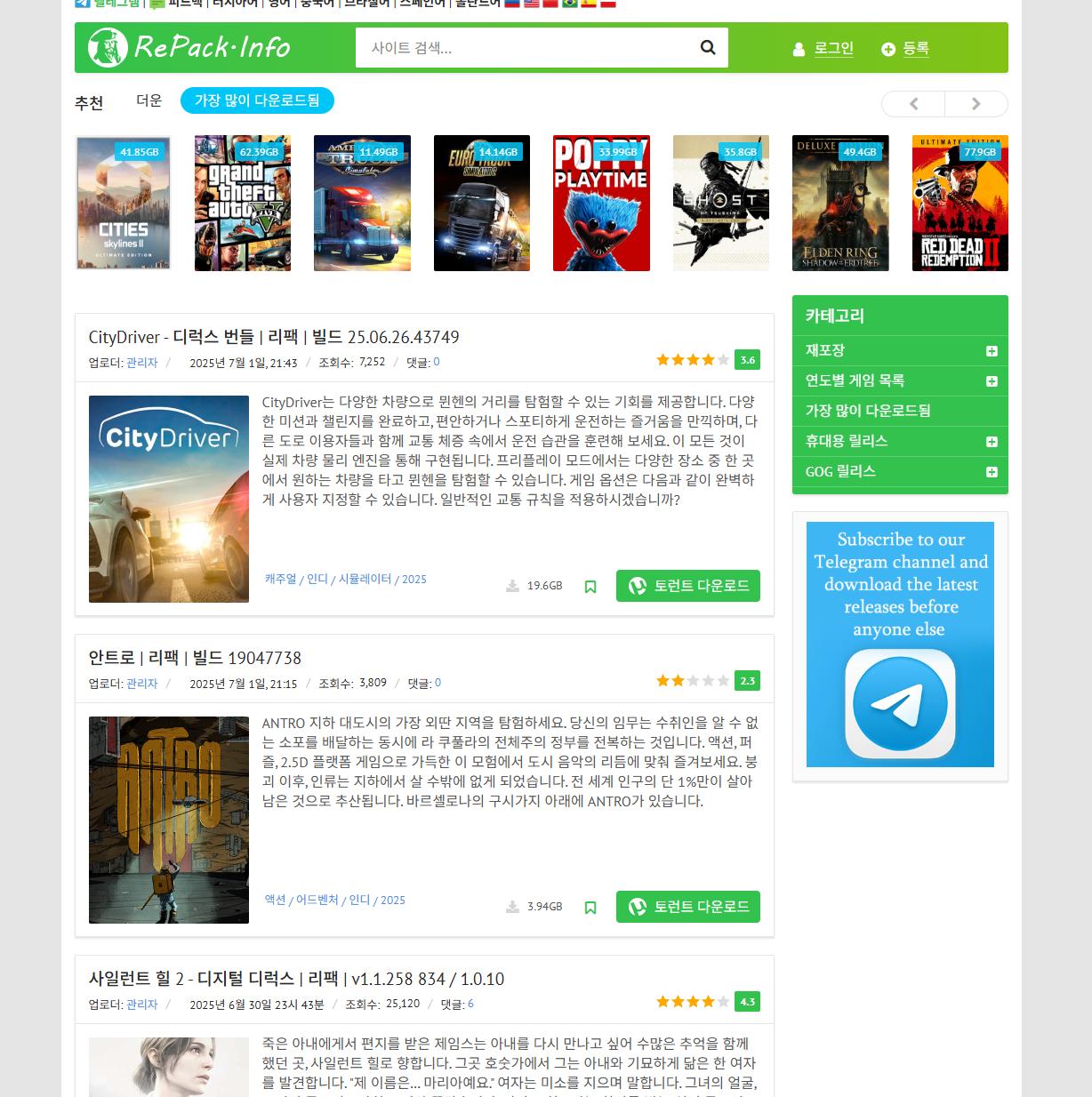
Task: Open sidebar 가장 많이 다운로드됨 category
Action: pyautogui.click(x=868, y=411)
